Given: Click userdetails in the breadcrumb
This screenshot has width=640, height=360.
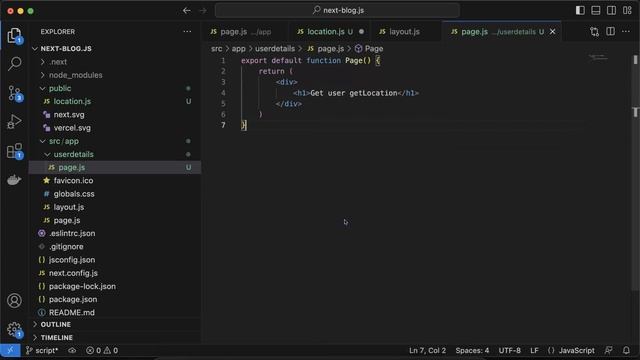Looking at the screenshot, I should 275,49.
